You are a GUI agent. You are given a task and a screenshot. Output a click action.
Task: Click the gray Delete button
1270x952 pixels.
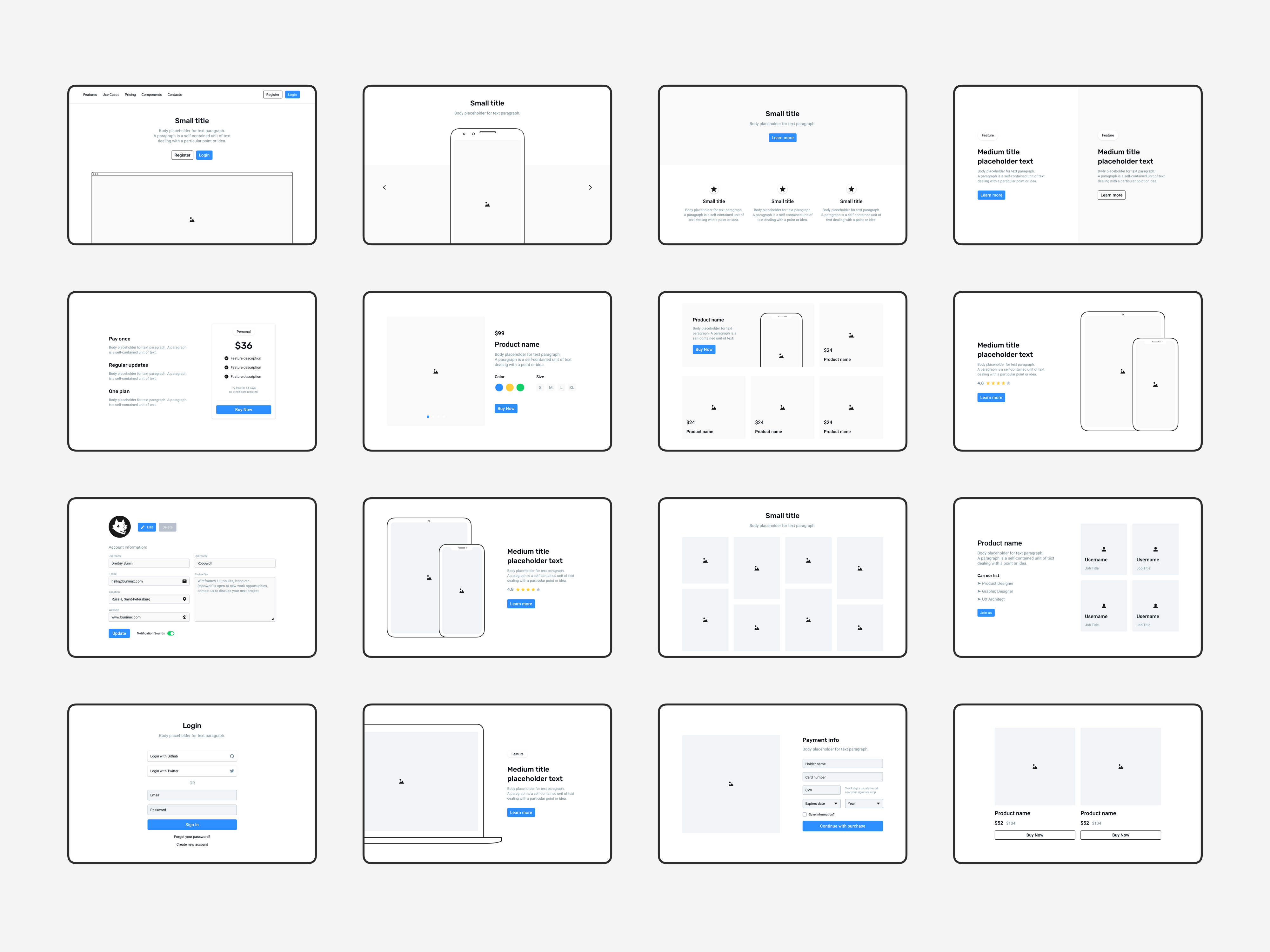tap(168, 527)
